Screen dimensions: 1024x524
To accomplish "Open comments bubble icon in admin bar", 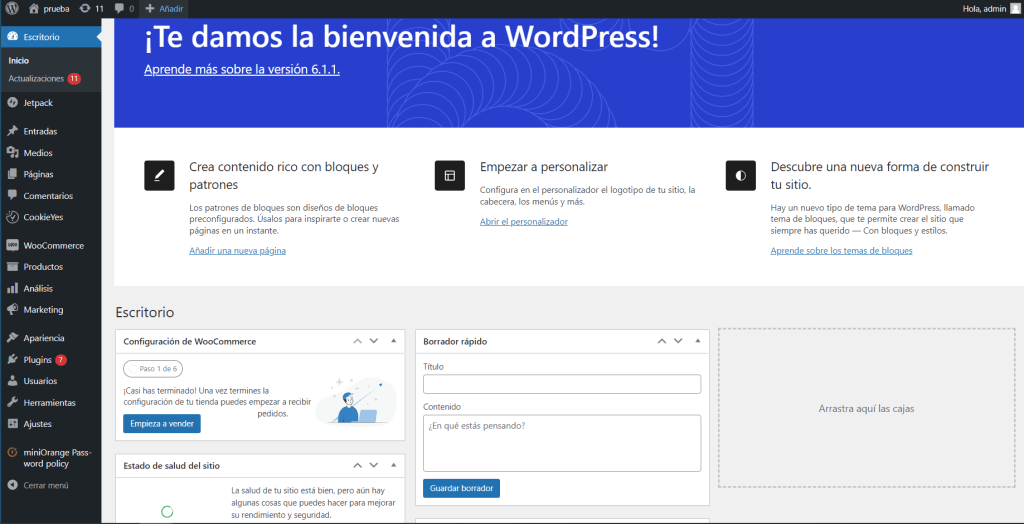I will coord(120,9).
